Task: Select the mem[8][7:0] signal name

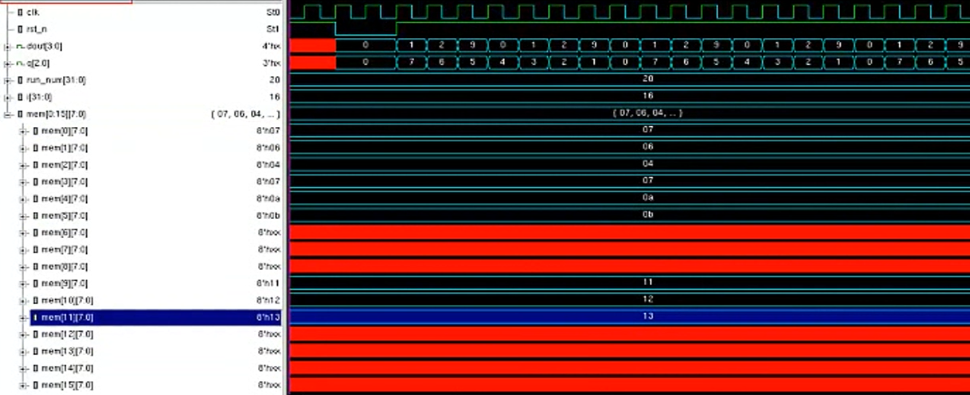Action: tap(64, 266)
